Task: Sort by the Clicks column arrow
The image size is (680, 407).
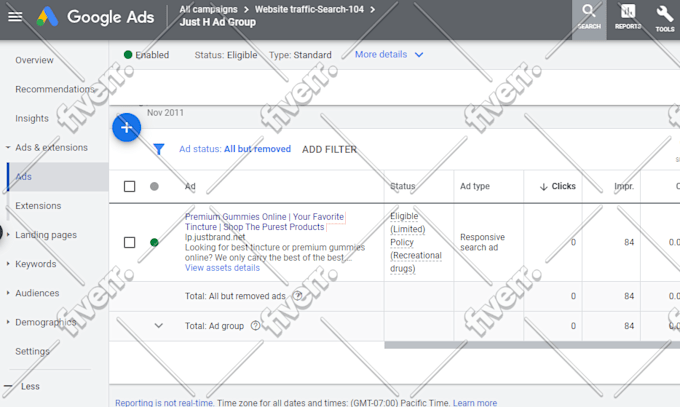Action: (x=543, y=187)
